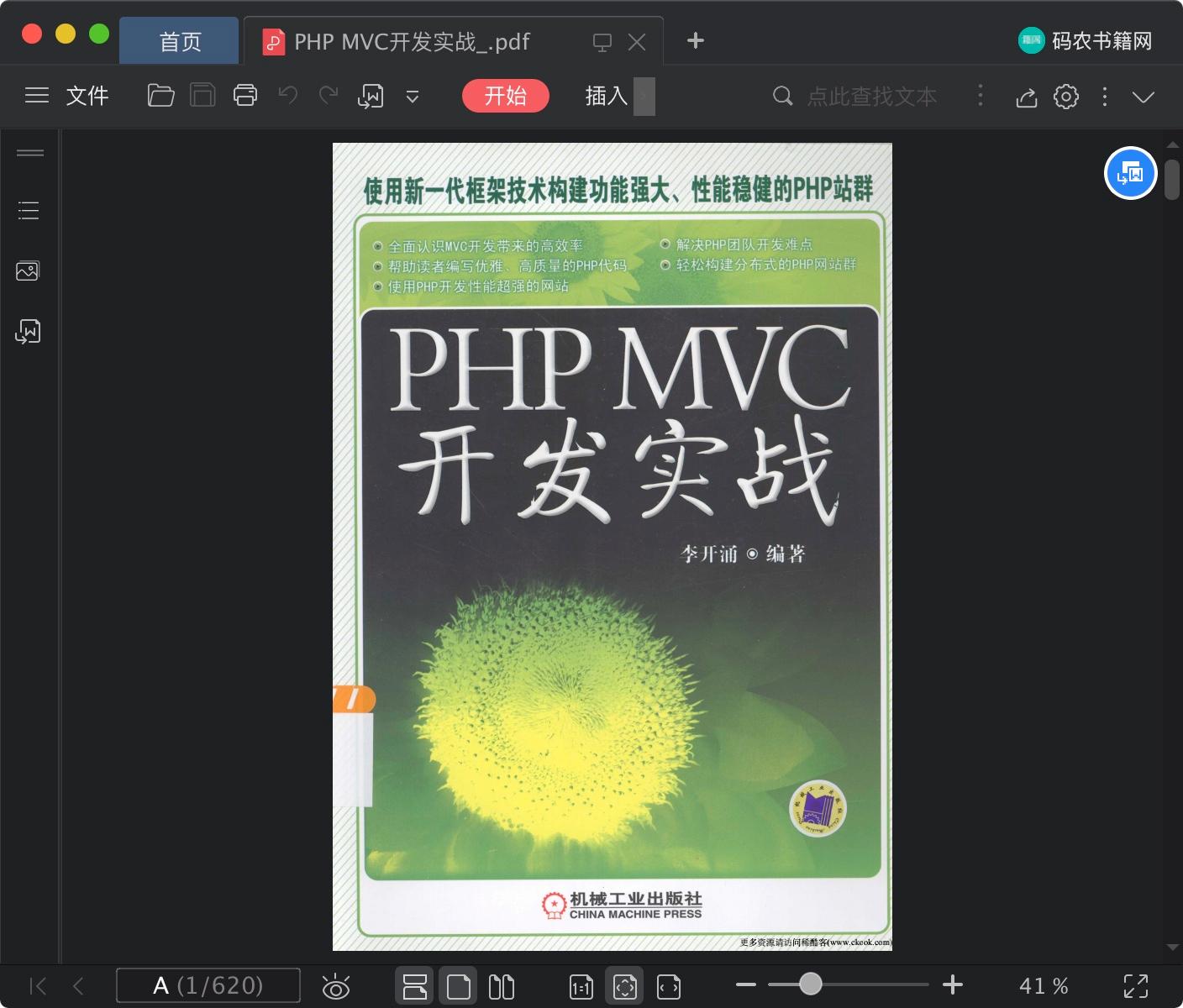Open the thumbnails panel icon

click(28, 270)
